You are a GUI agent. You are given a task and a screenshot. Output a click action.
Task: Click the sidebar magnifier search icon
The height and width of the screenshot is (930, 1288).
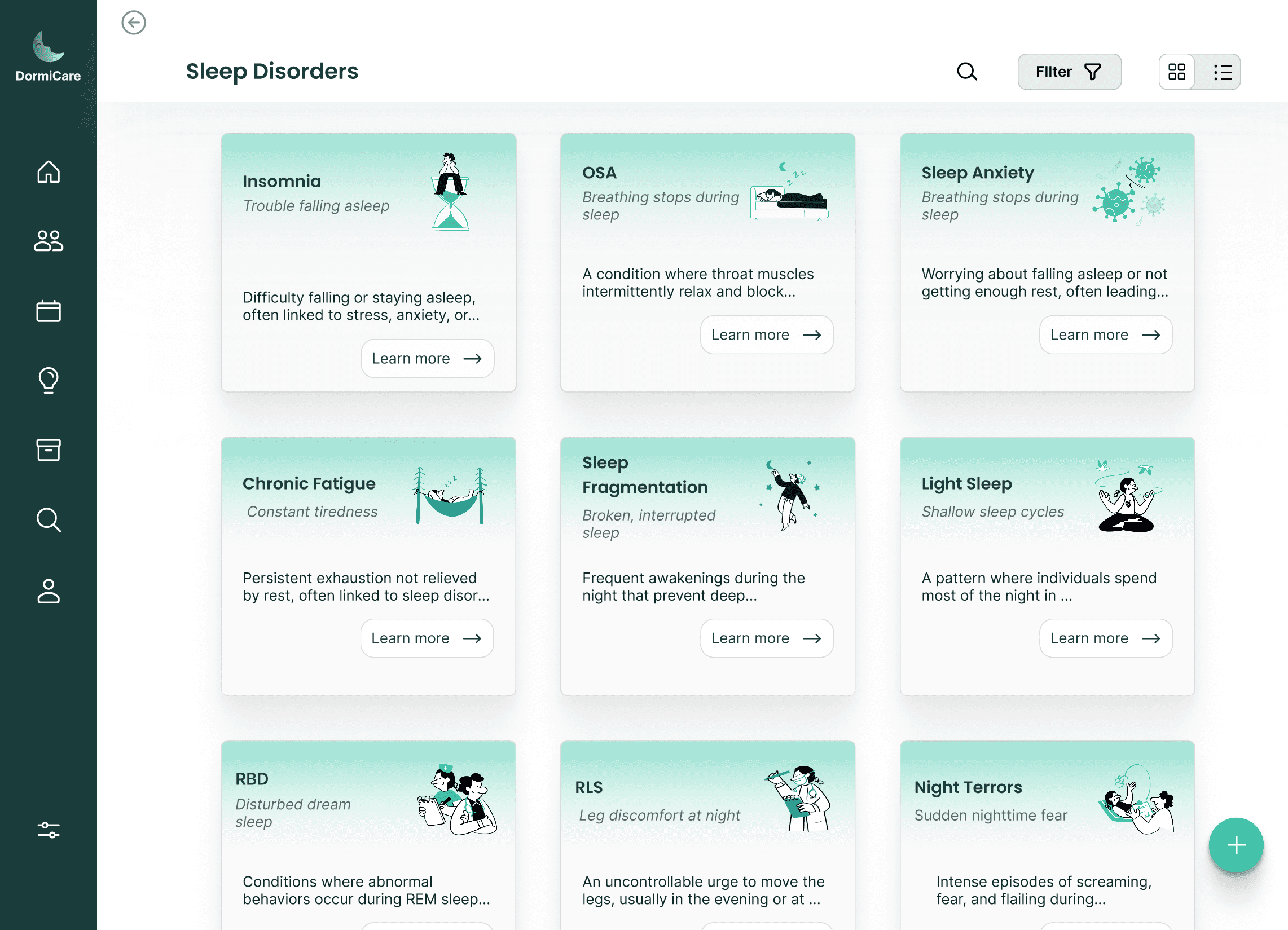coord(49,519)
